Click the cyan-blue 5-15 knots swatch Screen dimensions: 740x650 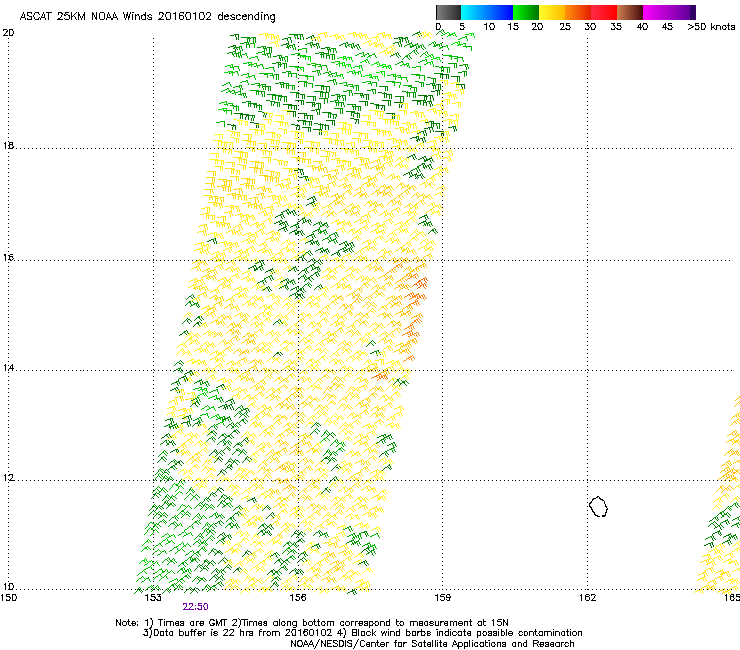[487, 12]
